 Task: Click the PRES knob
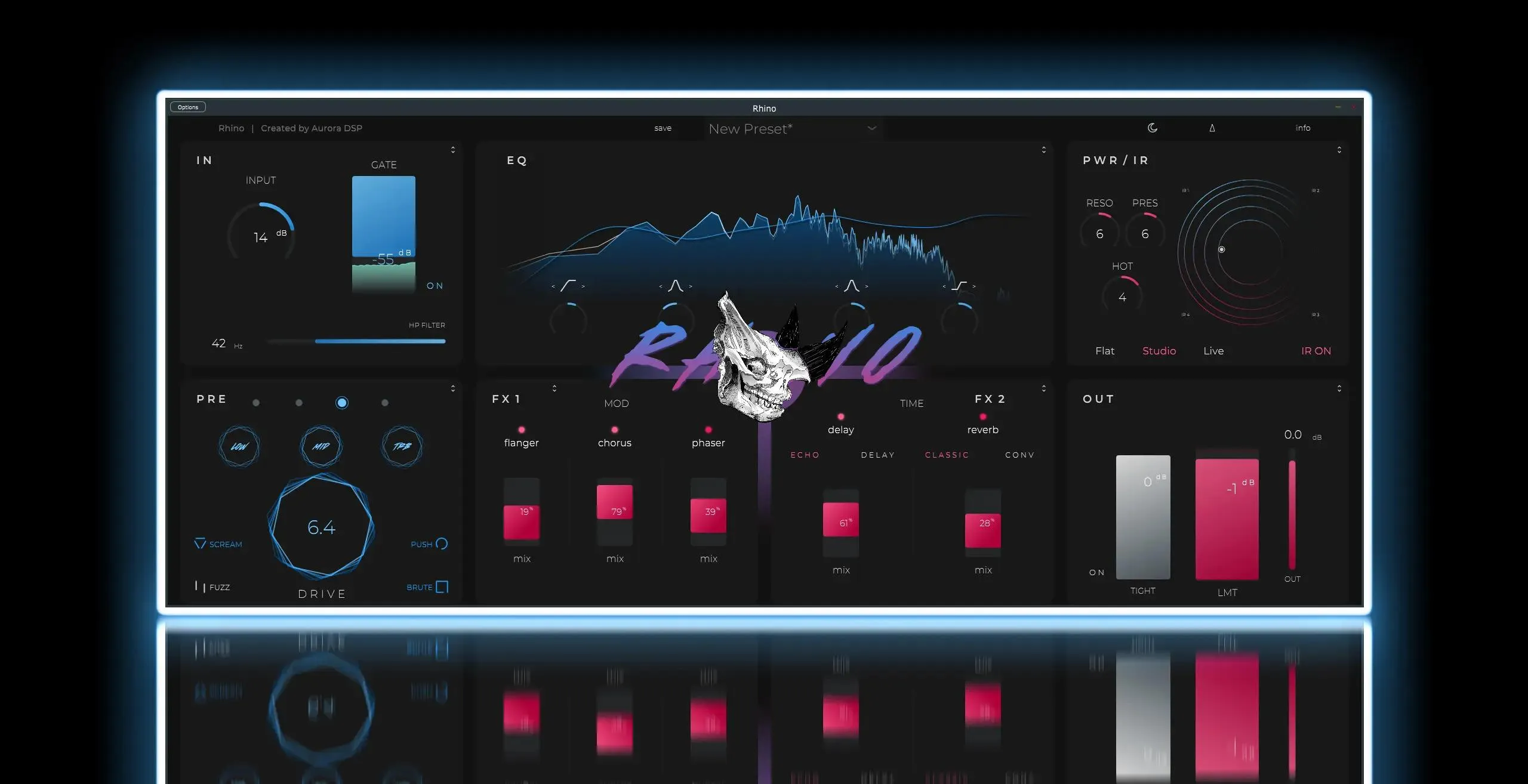(x=1145, y=232)
